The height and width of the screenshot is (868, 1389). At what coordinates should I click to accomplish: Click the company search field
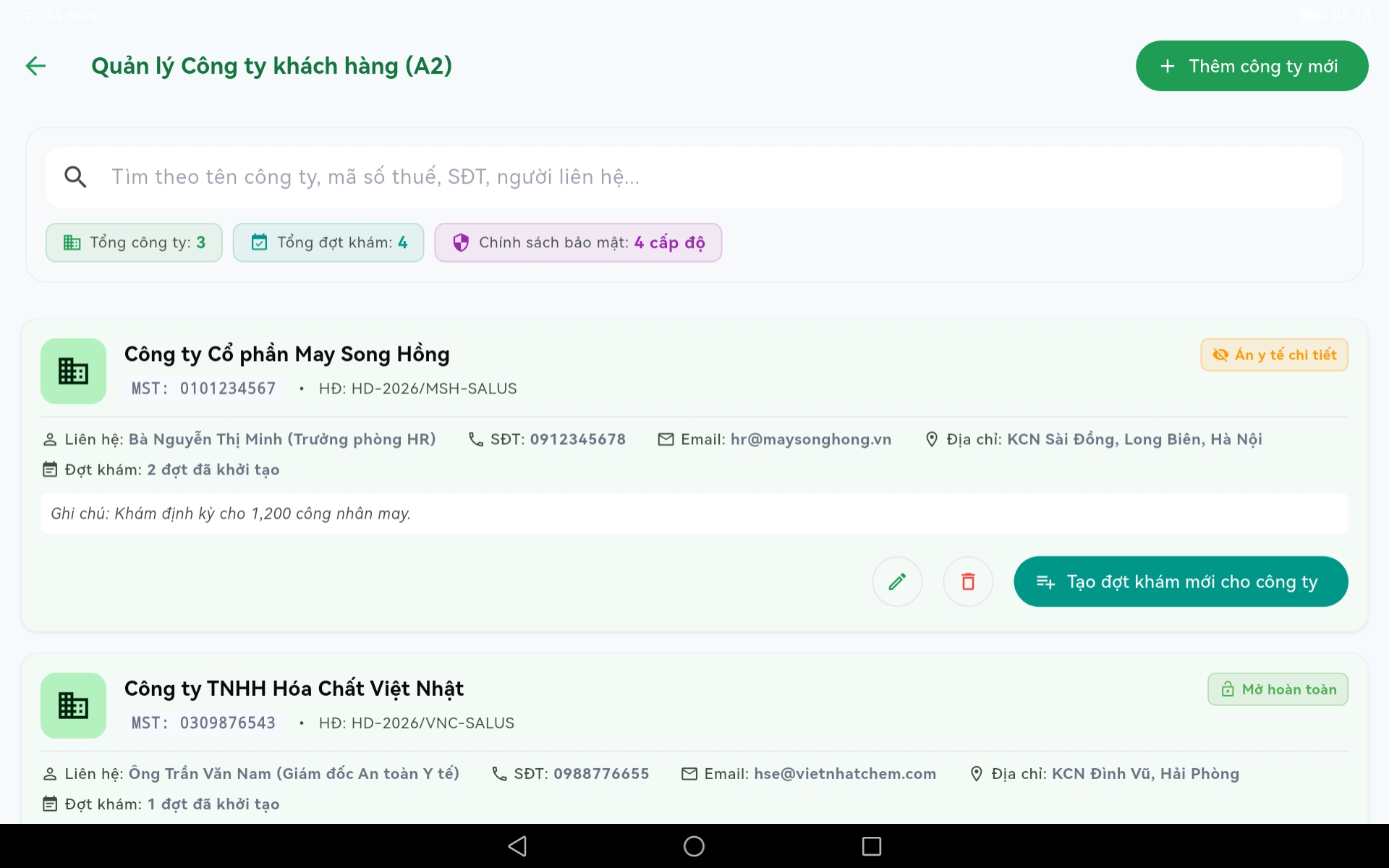pyautogui.click(x=694, y=177)
